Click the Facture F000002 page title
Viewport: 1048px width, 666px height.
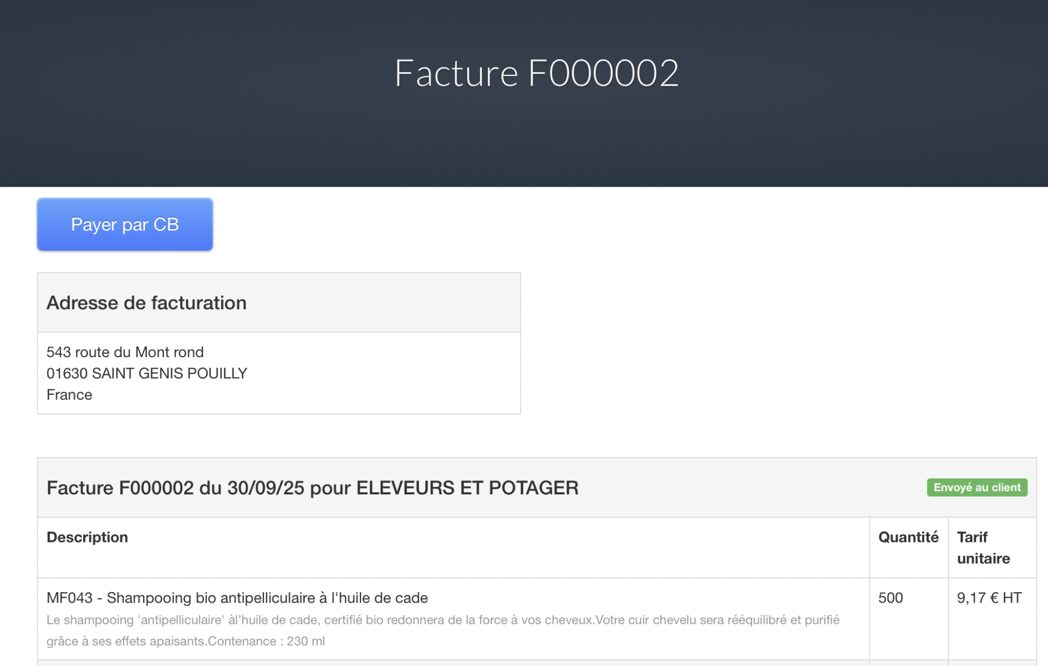(x=536, y=73)
